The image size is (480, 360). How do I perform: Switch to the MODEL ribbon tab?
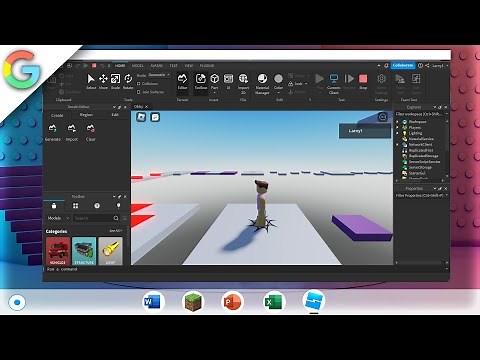(x=137, y=66)
